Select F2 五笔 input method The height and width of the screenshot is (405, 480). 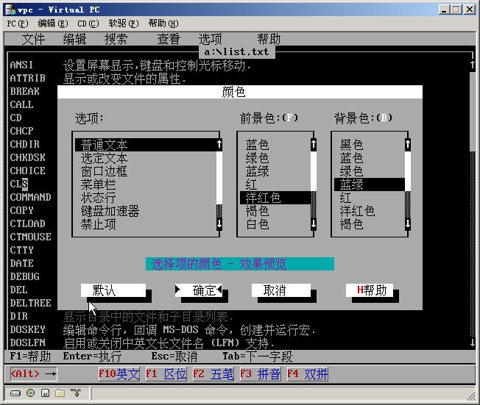213,374
